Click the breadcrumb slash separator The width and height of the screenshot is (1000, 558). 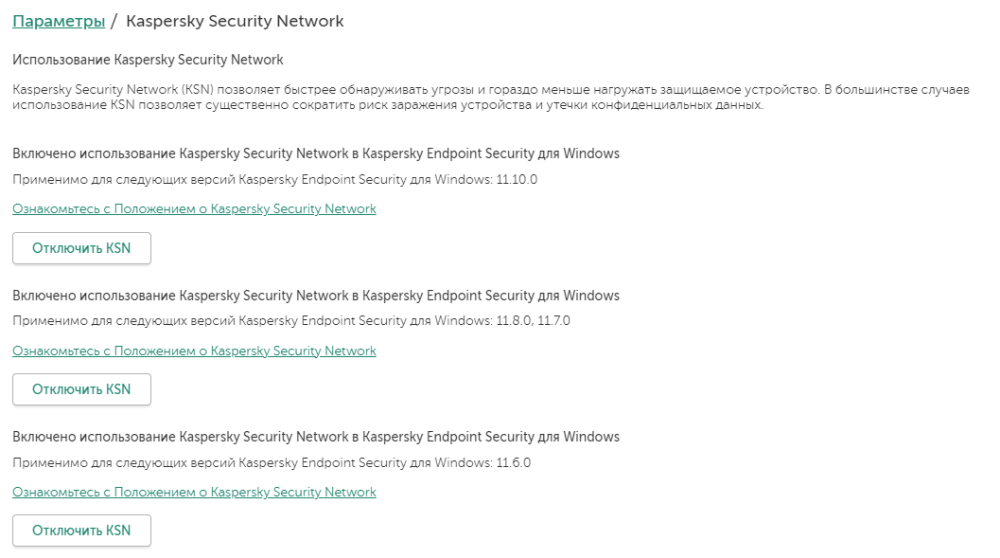114,22
